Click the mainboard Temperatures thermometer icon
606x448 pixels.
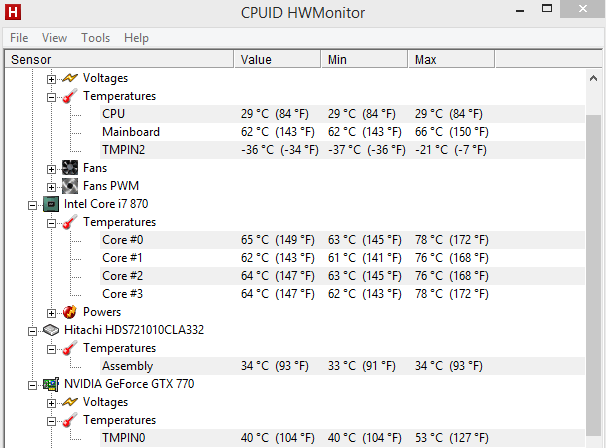click(x=70, y=96)
